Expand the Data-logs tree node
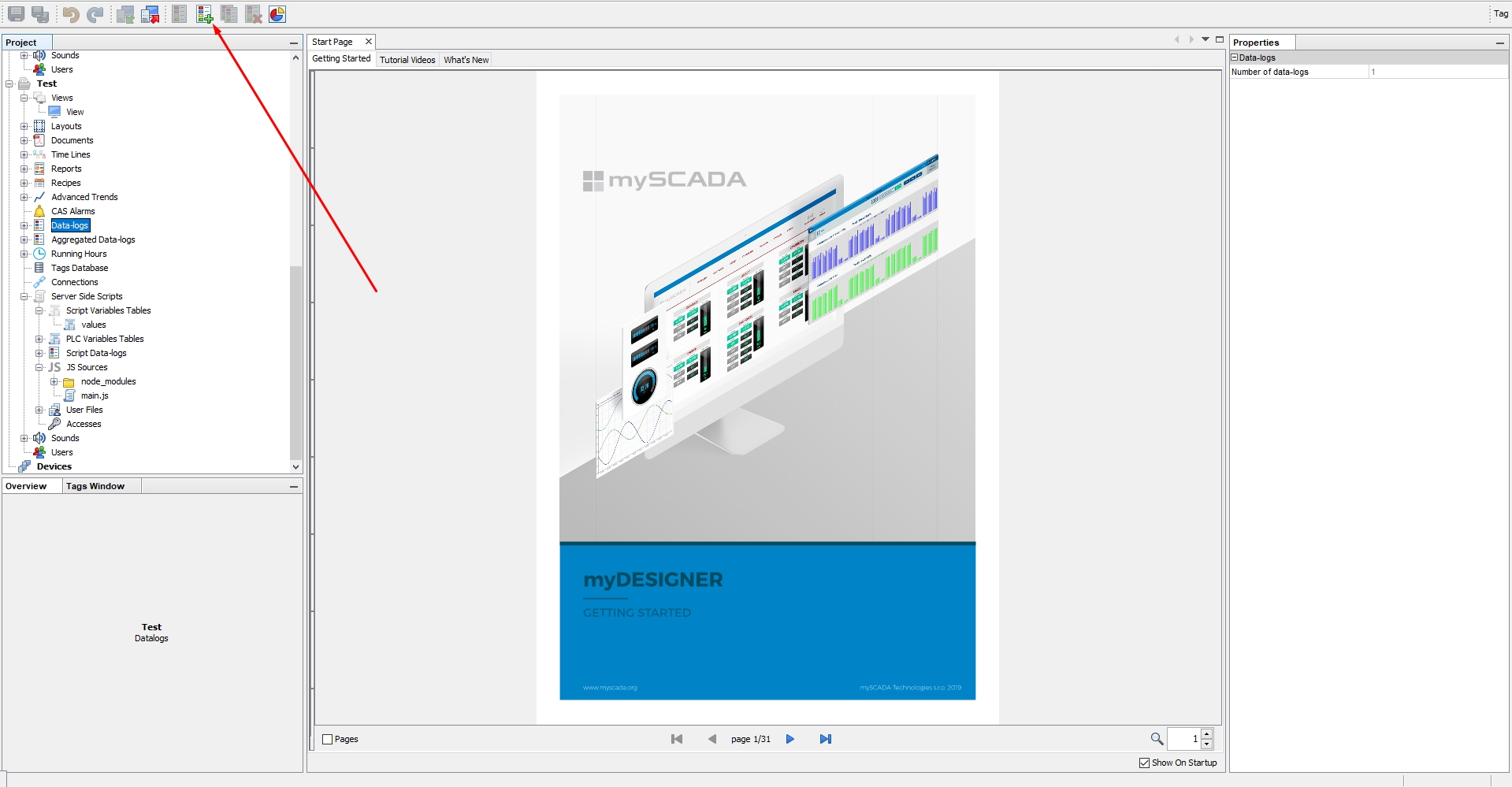Viewport: 1512px width, 787px height. (x=24, y=225)
